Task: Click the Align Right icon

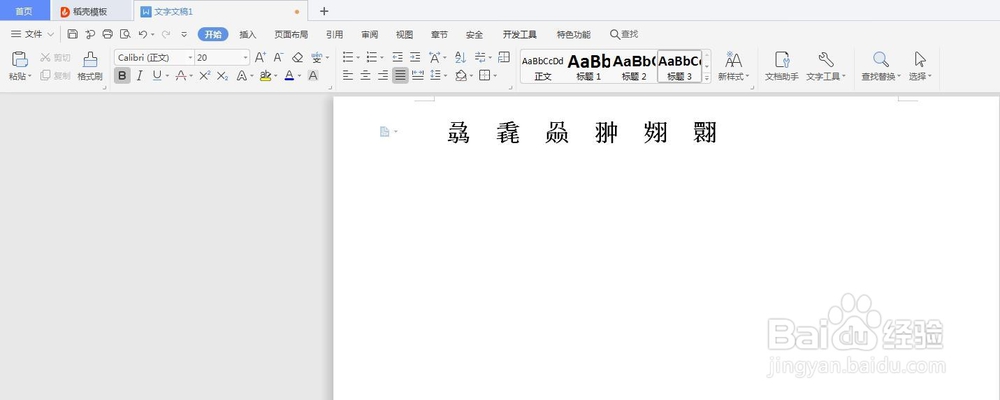Action: [x=383, y=75]
